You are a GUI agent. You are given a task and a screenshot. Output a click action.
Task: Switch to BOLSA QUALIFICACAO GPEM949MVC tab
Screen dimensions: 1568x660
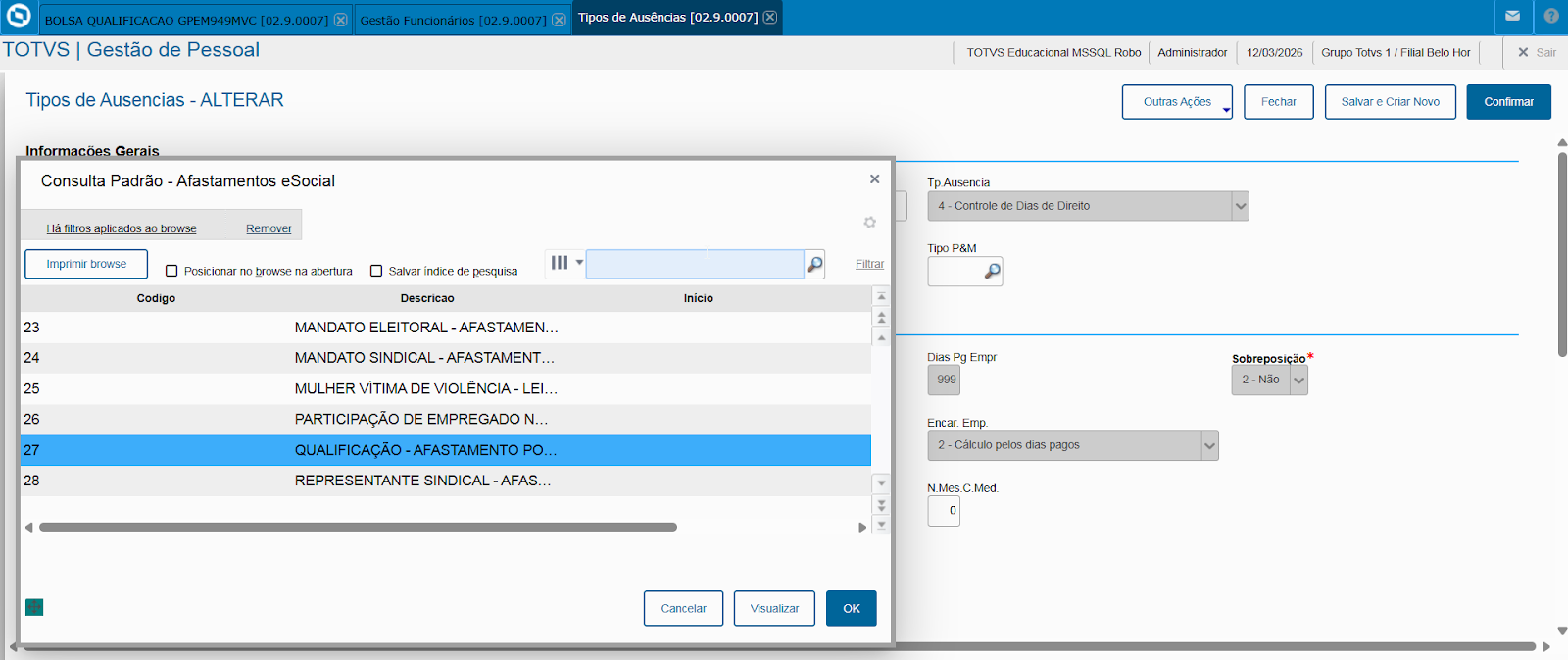click(186, 20)
